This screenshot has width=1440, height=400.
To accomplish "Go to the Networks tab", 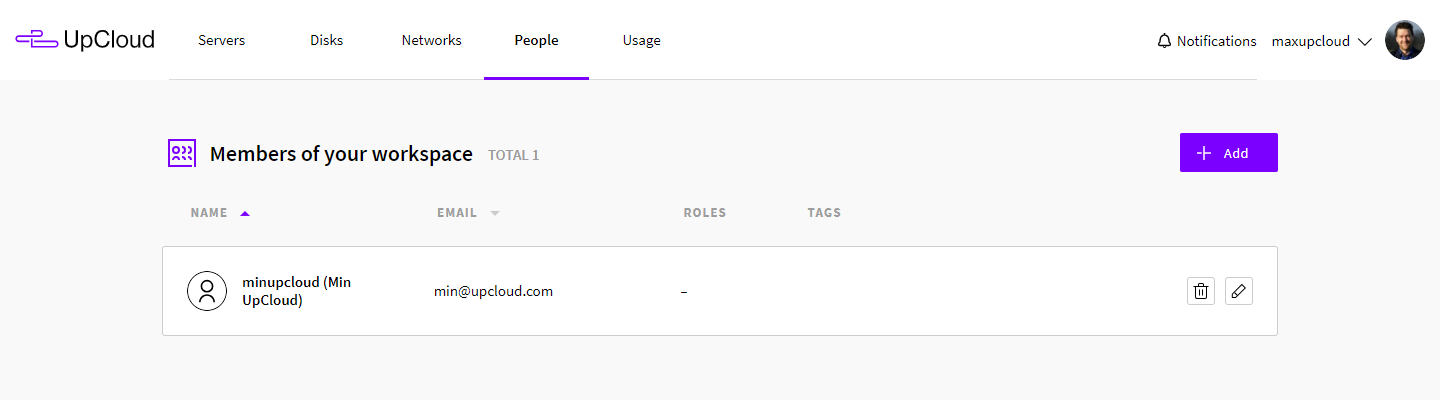I will (431, 41).
